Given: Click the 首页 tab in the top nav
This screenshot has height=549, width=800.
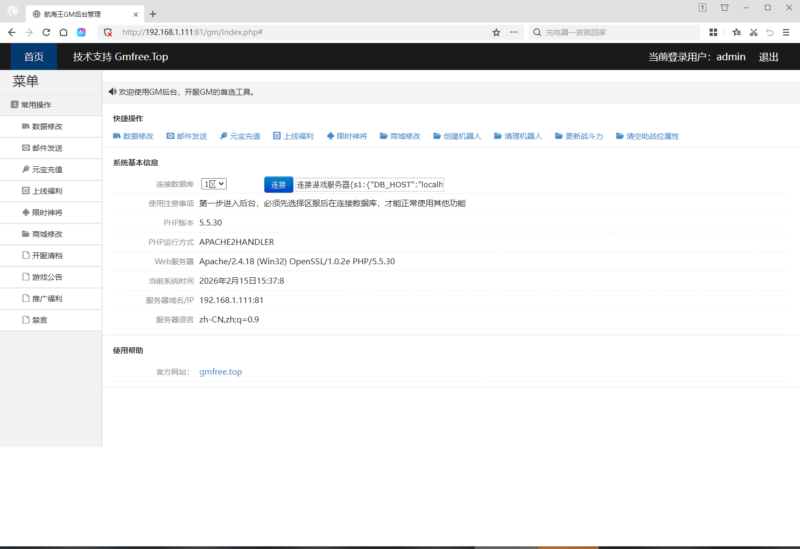Looking at the screenshot, I should coord(34,57).
